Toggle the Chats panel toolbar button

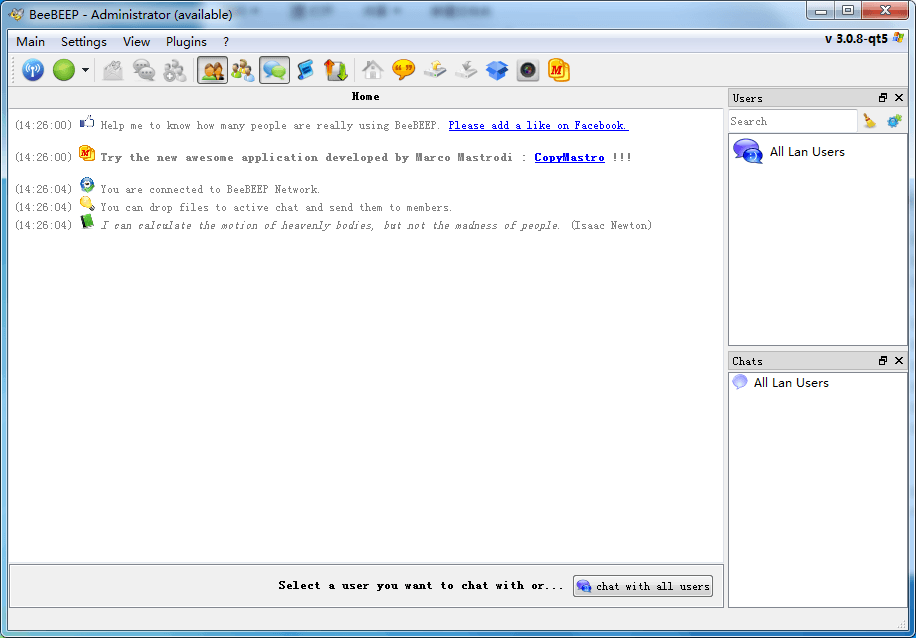tap(274, 70)
